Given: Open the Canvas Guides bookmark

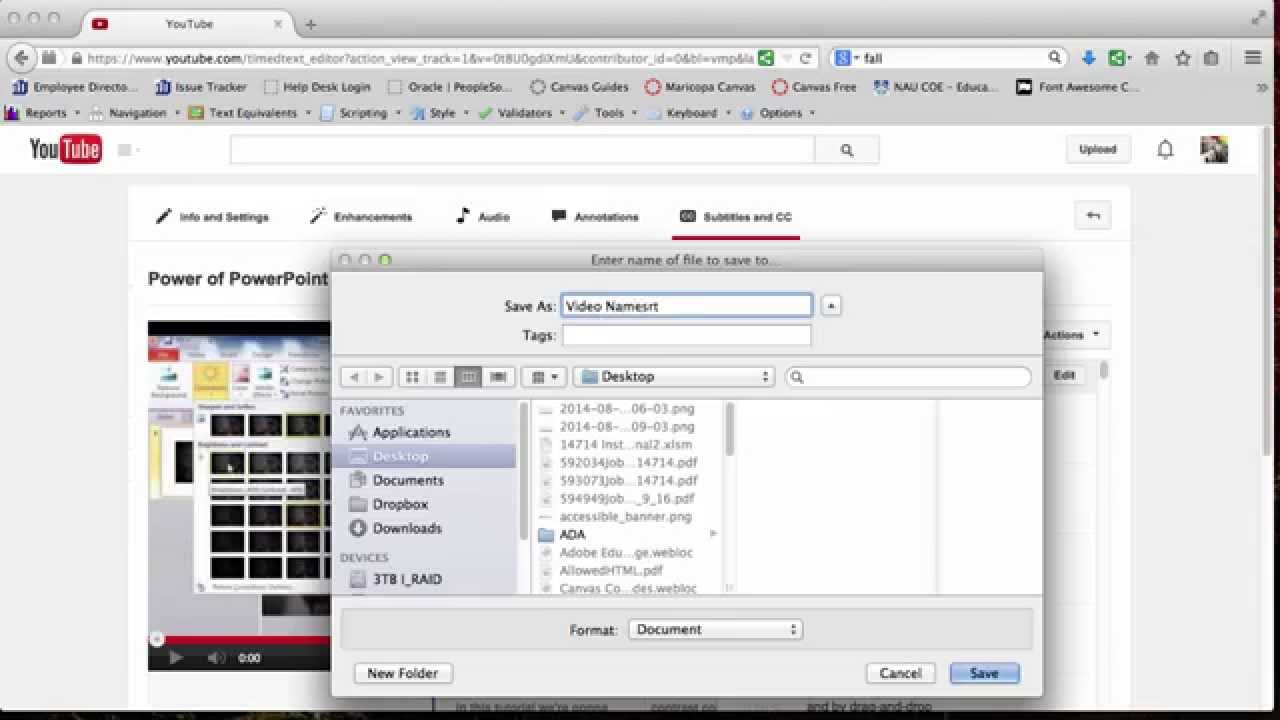Looking at the screenshot, I should point(579,87).
